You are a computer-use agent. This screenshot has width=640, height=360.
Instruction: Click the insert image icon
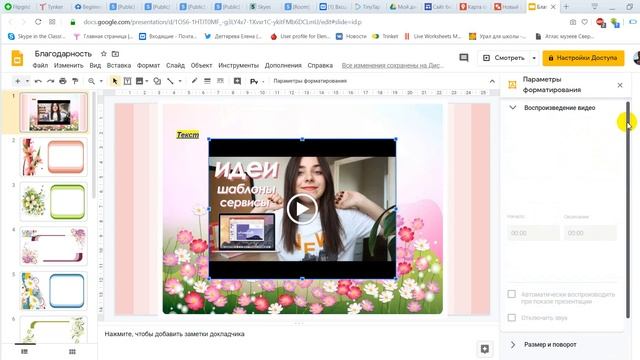coord(139,81)
